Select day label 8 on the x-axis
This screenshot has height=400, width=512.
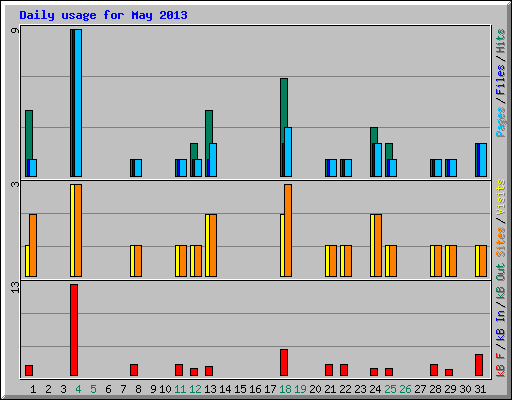[138, 389]
